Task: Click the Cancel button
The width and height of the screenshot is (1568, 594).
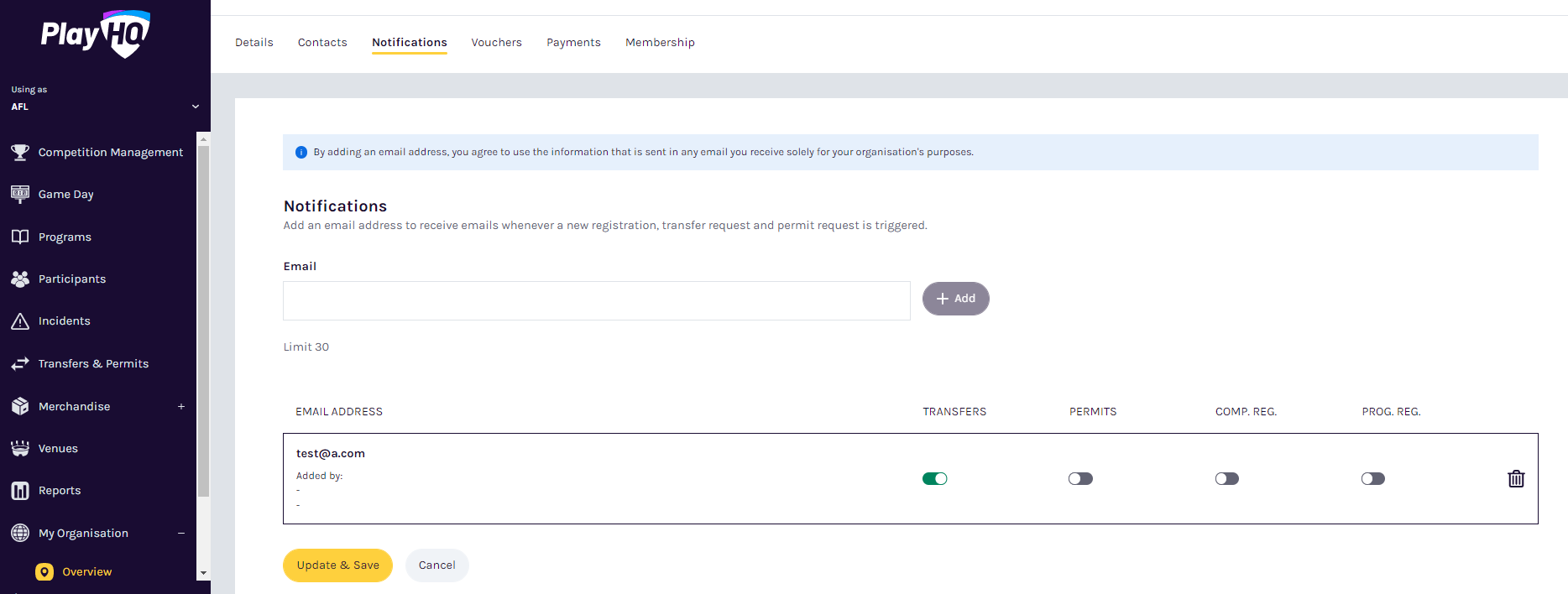Action: [436, 565]
